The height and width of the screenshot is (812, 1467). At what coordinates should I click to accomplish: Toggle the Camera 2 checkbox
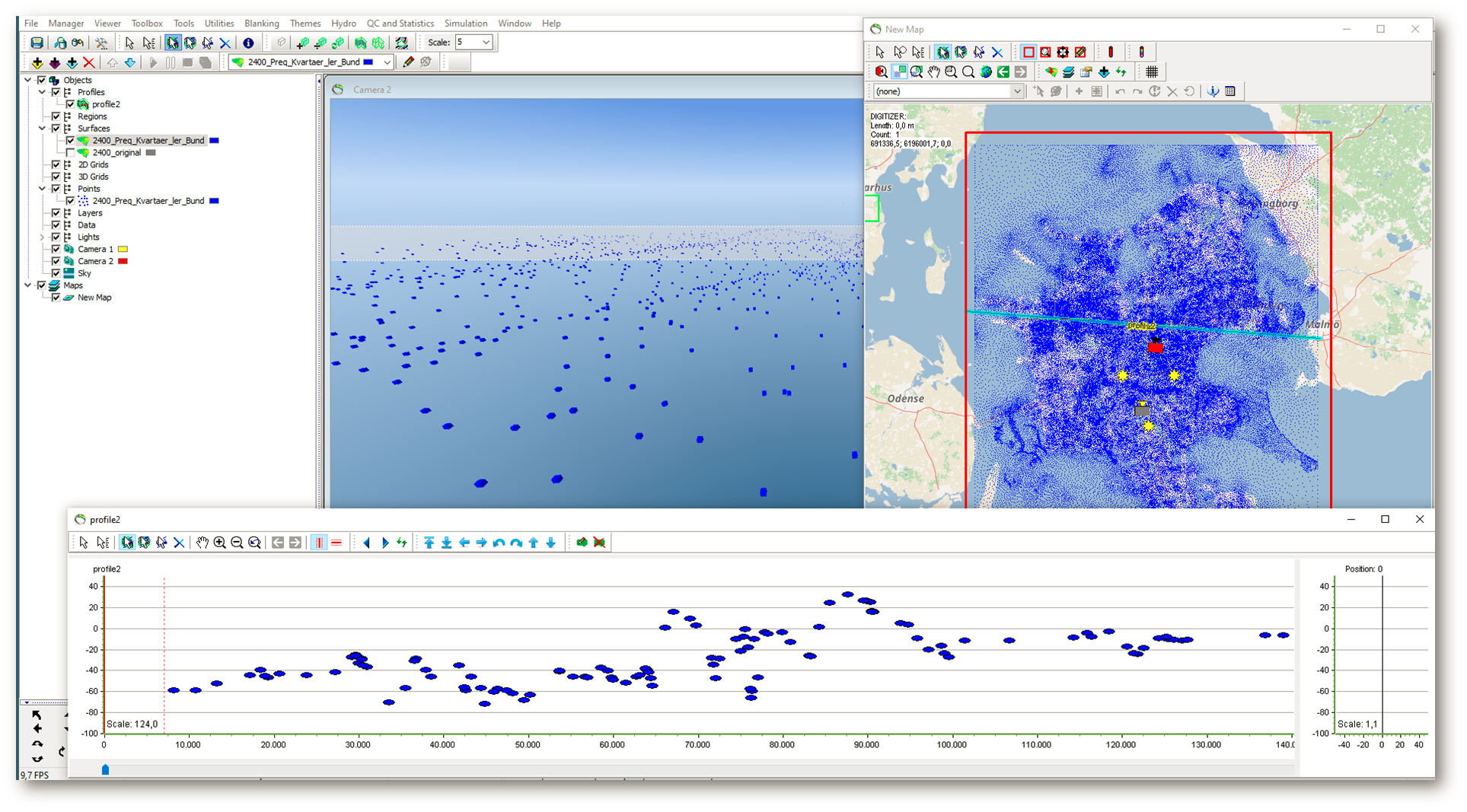pos(56,262)
